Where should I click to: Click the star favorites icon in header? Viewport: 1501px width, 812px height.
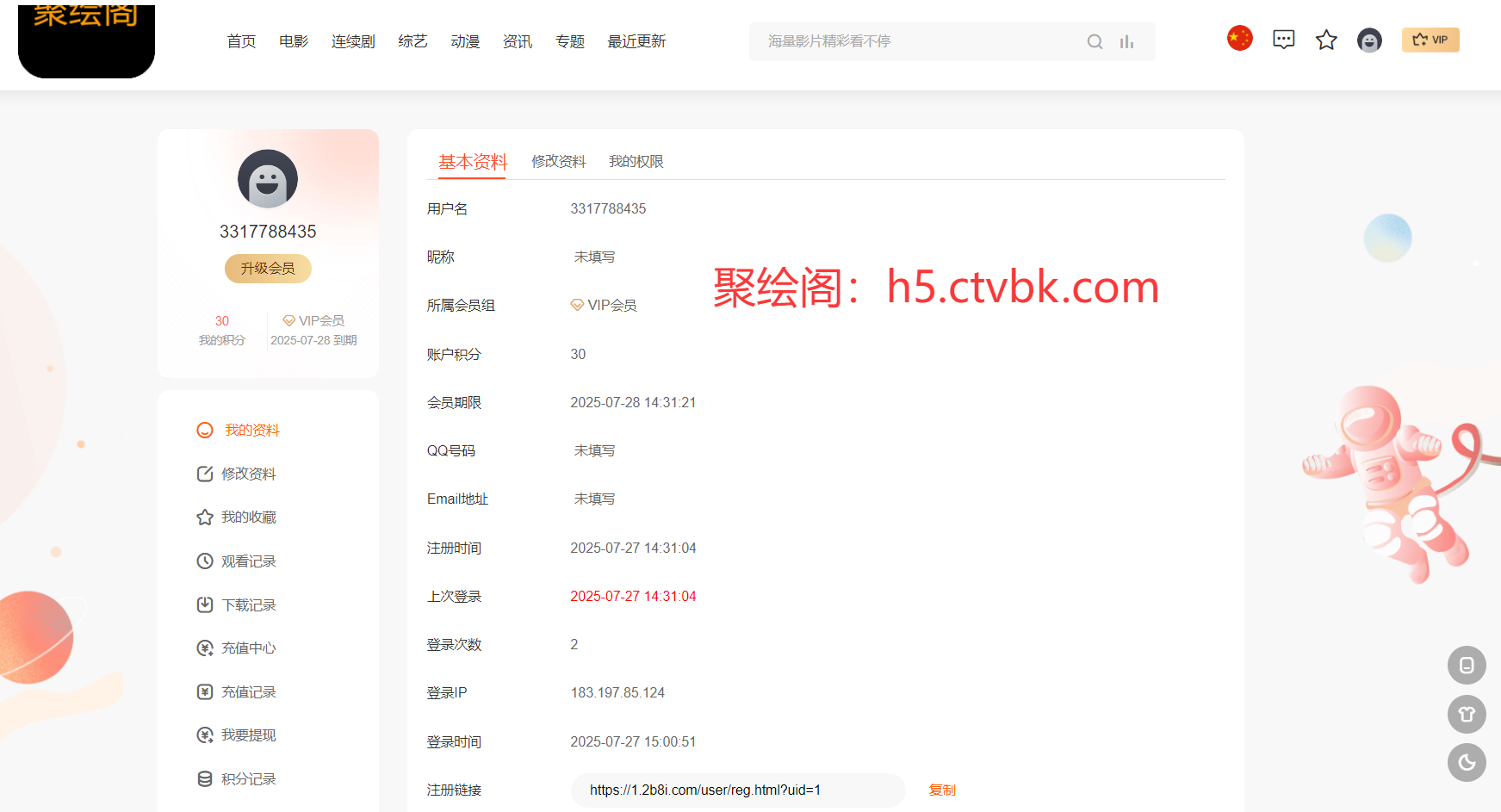pyautogui.click(x=1326, y=40)
